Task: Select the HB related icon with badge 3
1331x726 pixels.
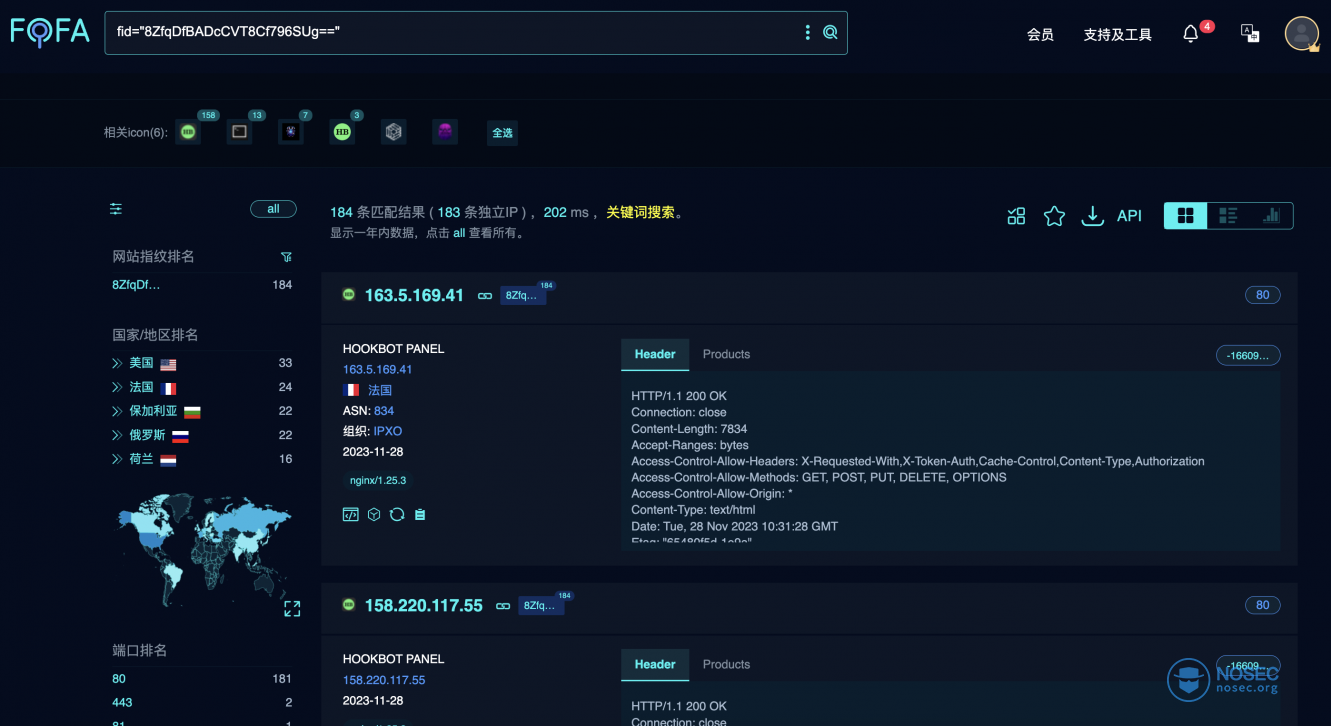Action: click(x=342, y=131)
